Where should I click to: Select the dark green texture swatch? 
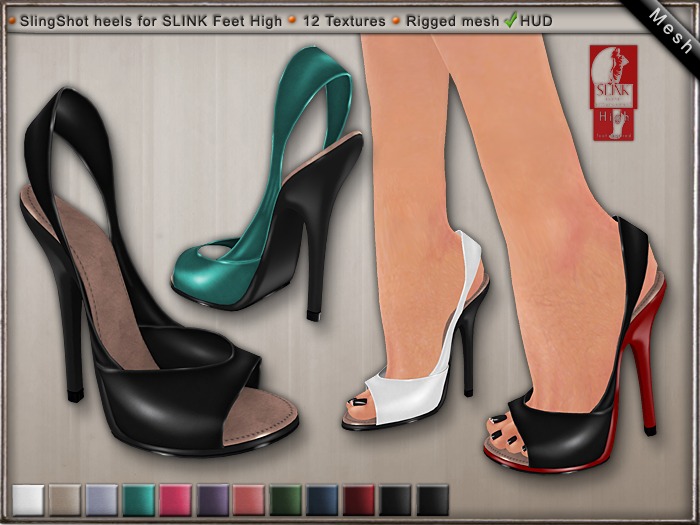tap(286, 500)
